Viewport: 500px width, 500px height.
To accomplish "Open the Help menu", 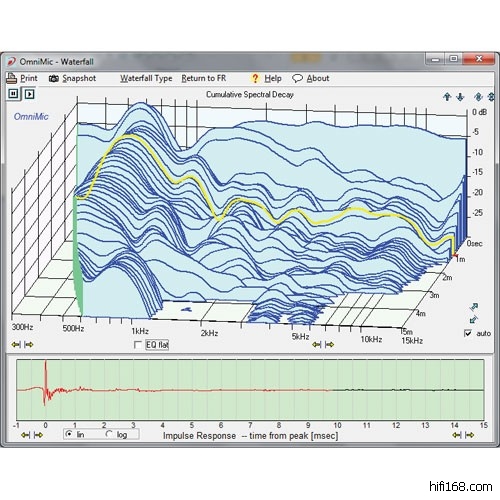I will (266, 78).
